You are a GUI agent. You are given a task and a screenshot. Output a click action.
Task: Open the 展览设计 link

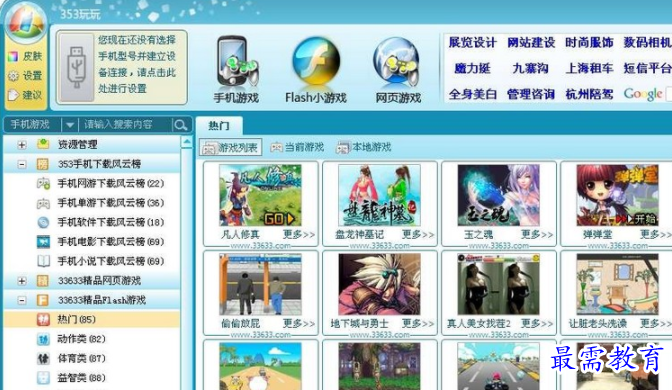pyautogui.click(x=472, y=42)
